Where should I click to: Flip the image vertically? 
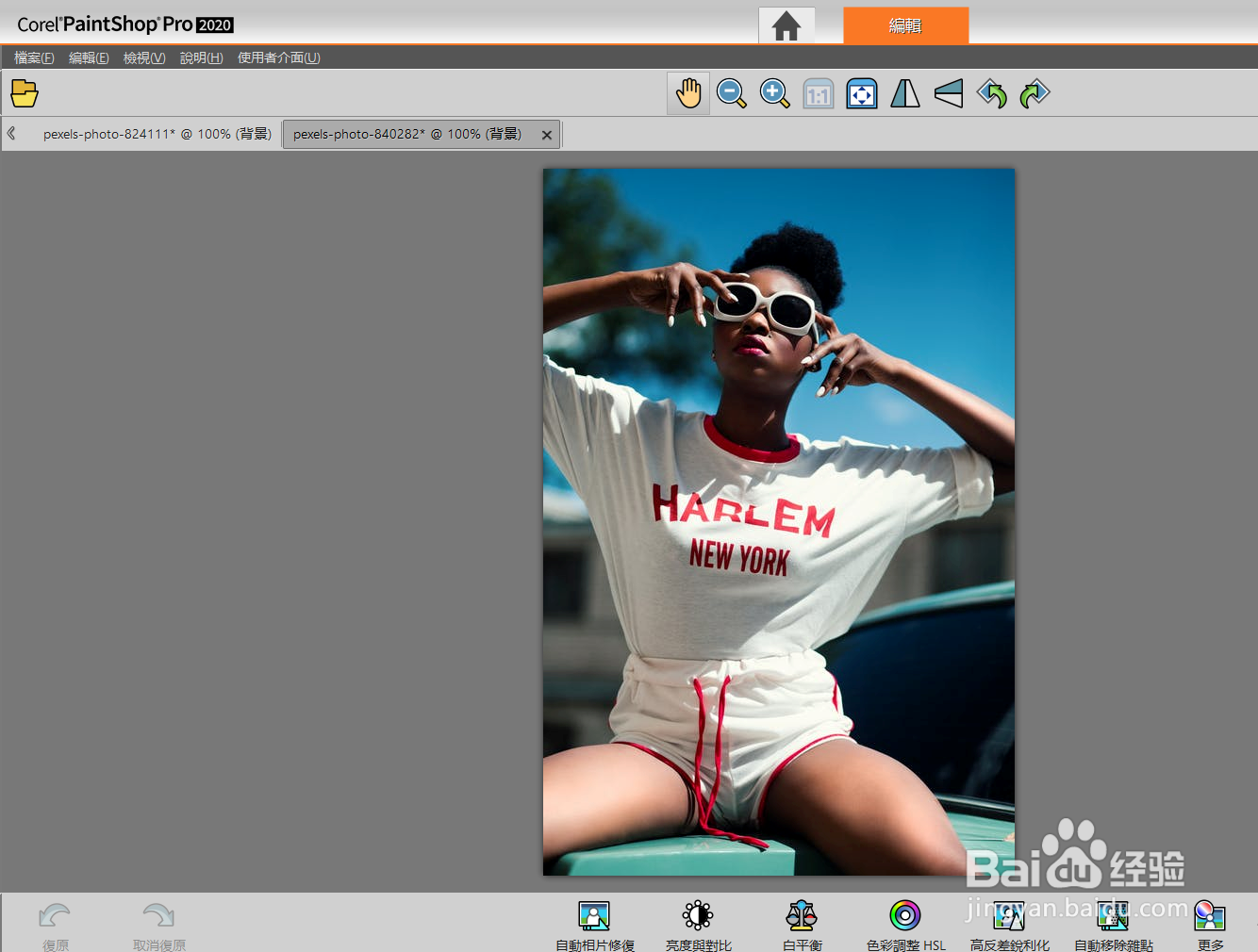[x=949, y=93]
